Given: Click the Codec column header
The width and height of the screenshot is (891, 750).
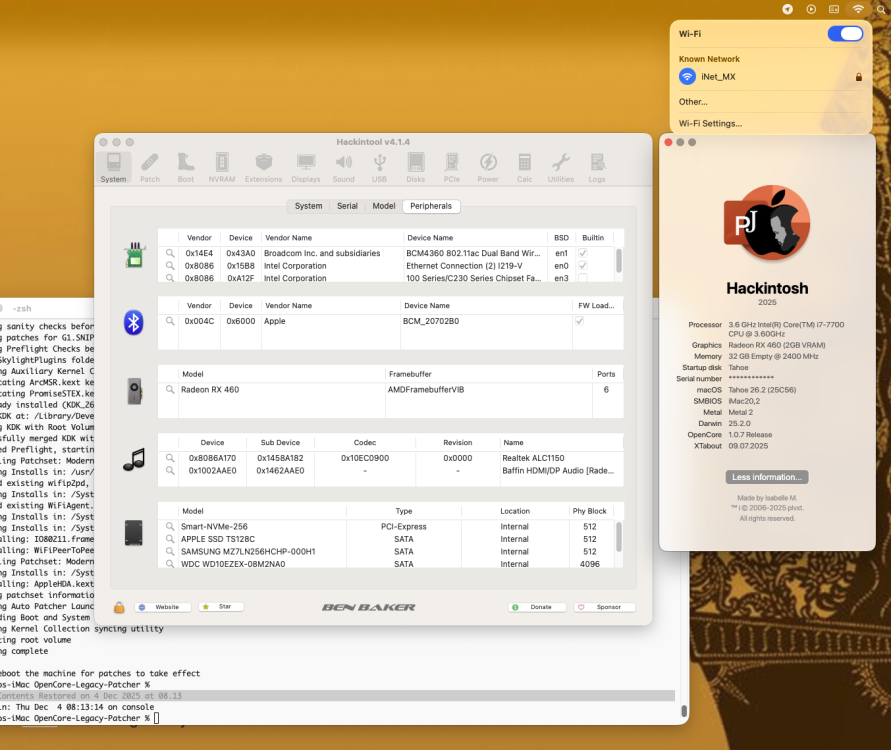Looking at the screenshot, I should point(365,442).
